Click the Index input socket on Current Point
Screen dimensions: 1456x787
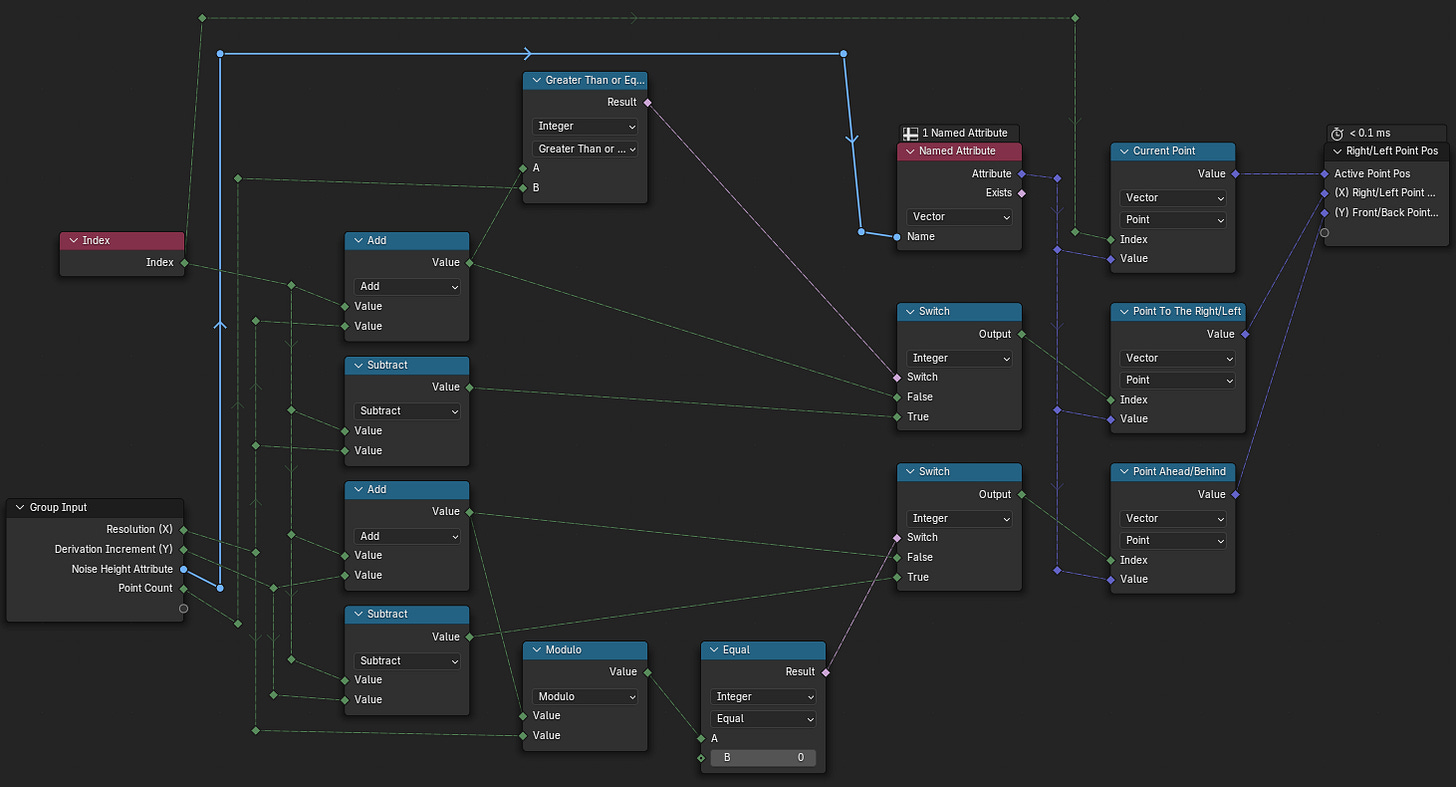(x=1110, y=239)
